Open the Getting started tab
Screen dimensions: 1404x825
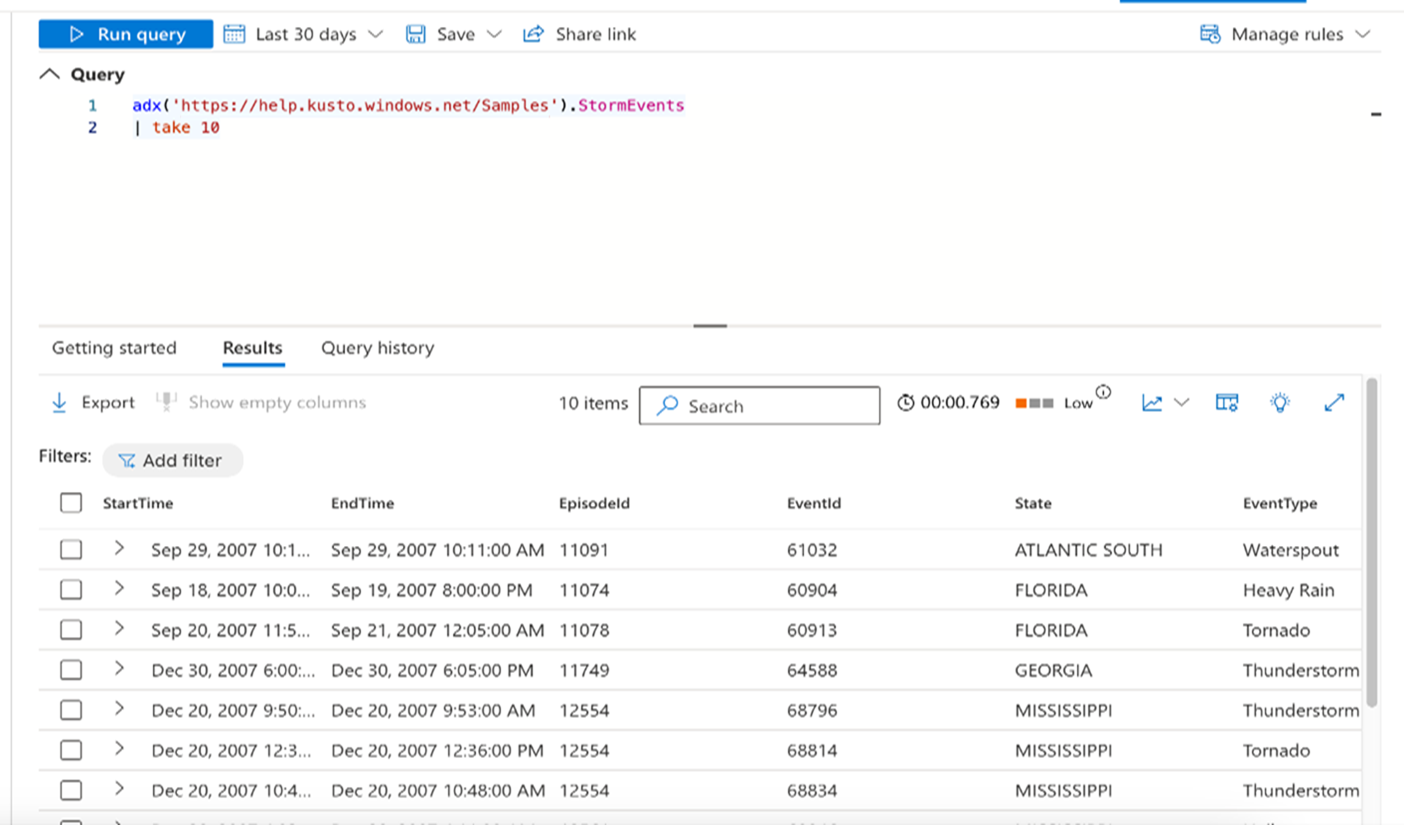(114, 348)
